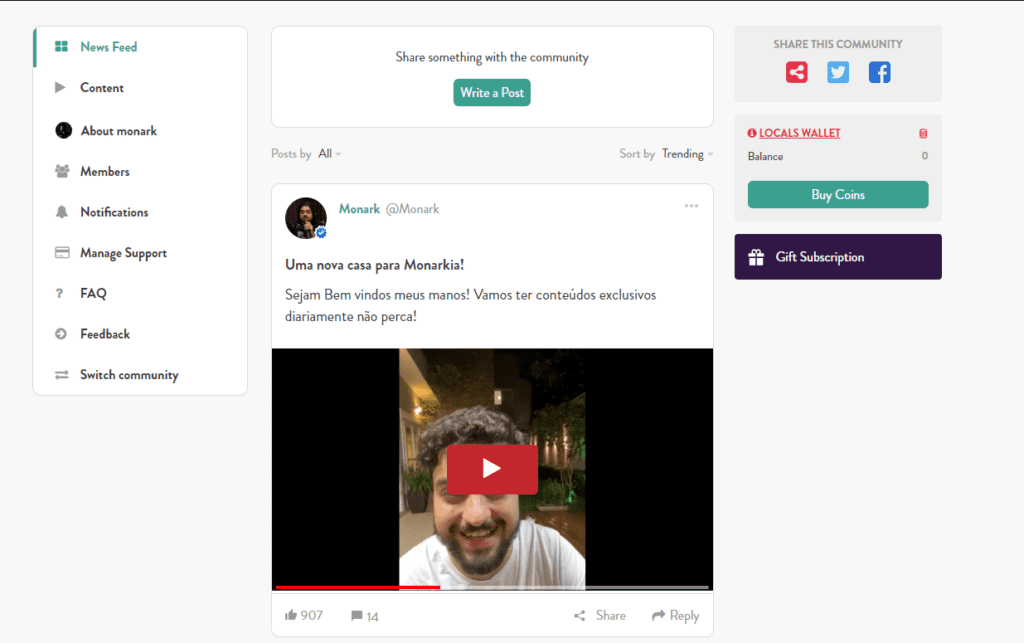Image resolution: width=1024 pixels, height=643 pixels.
Task: Click the Gift Subscription button
Action: [x=838, y=257]
